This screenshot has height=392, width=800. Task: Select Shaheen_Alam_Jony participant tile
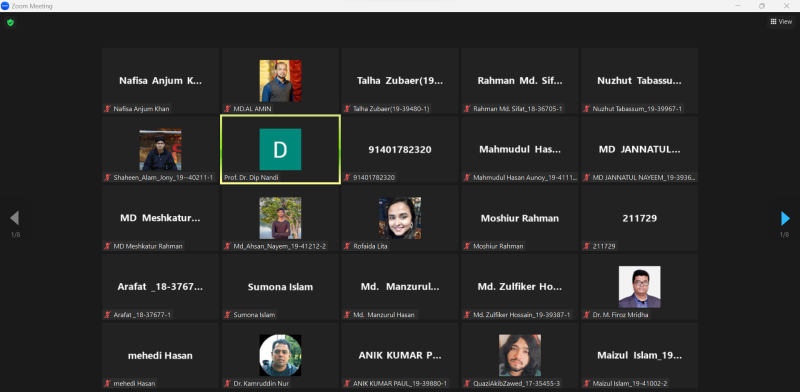click(160, 149)
